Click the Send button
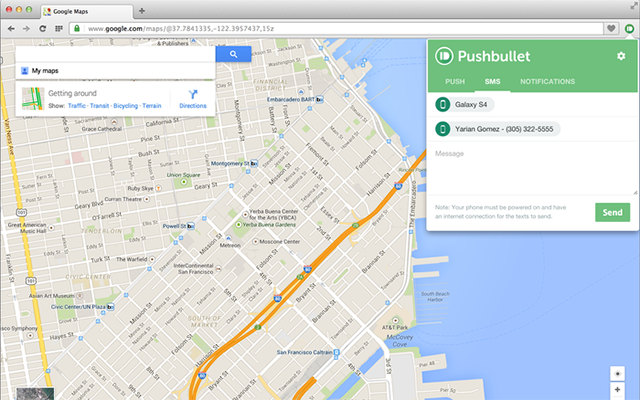 point(612,212)
